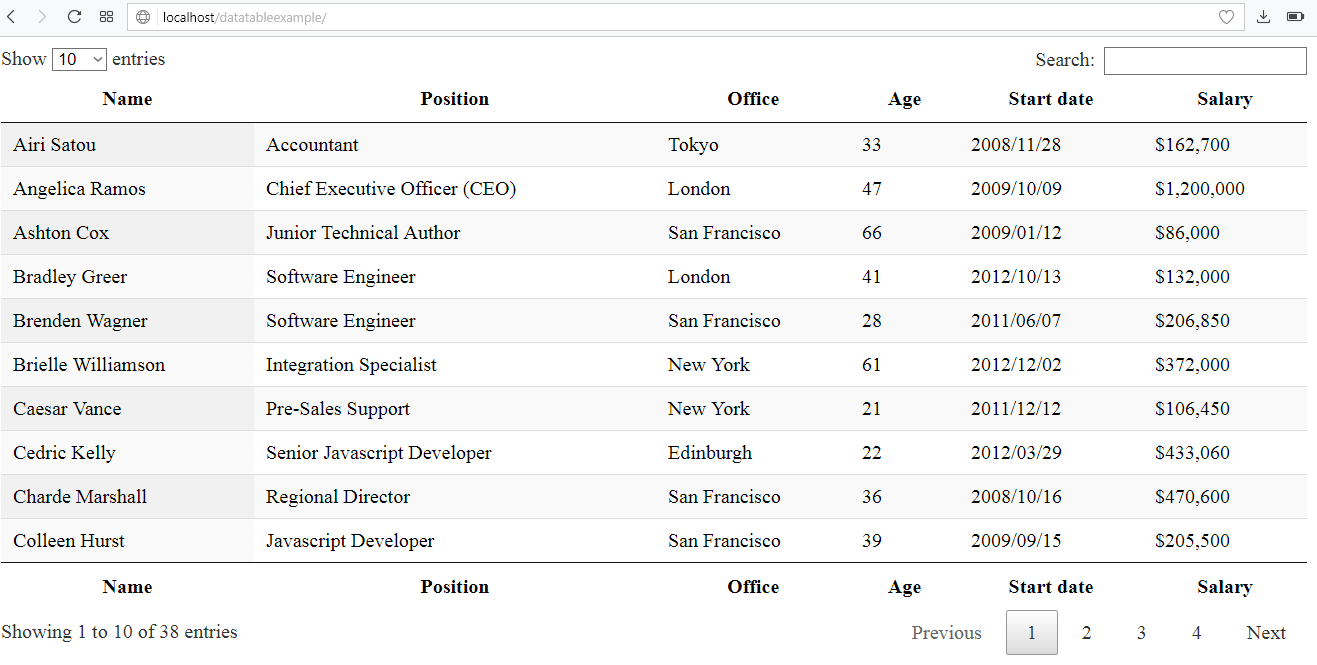The height and width of the screenshot is (665, 1317).
Task: Add page to favorites via heart icon
Action: click(x=1227, y=16)
